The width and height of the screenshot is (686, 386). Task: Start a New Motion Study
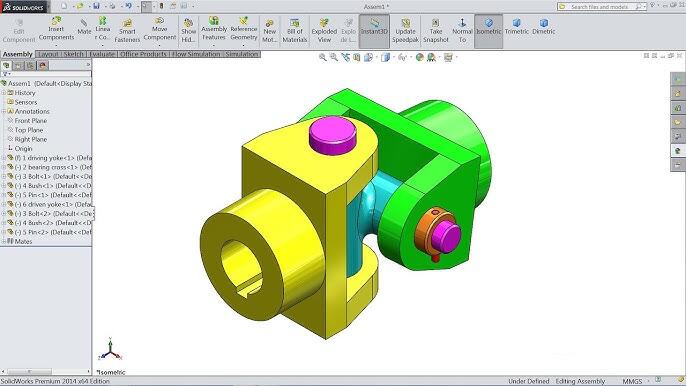click(270, 30)
